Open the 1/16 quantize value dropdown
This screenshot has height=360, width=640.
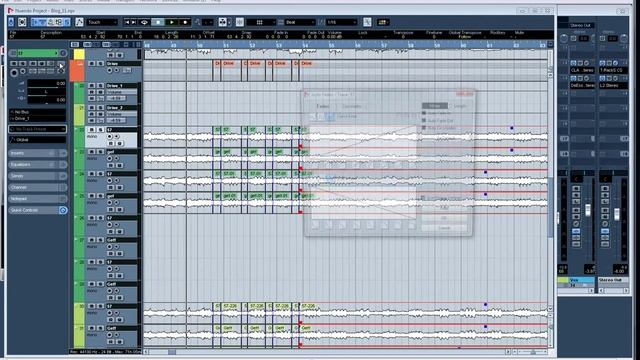[x=342, y=22]
